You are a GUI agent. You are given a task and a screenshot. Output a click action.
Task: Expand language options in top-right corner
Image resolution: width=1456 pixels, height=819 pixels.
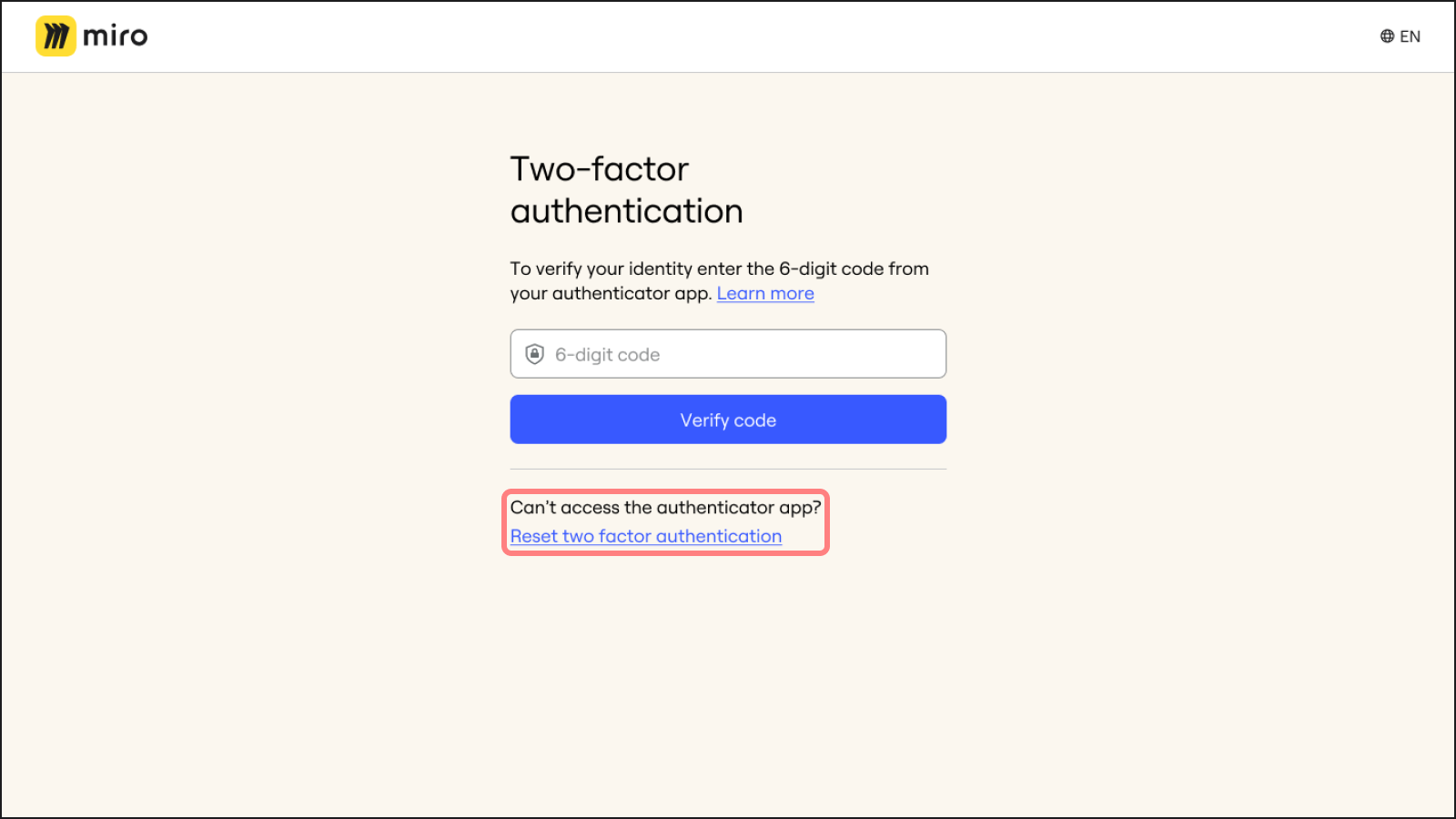point(1401,35)
